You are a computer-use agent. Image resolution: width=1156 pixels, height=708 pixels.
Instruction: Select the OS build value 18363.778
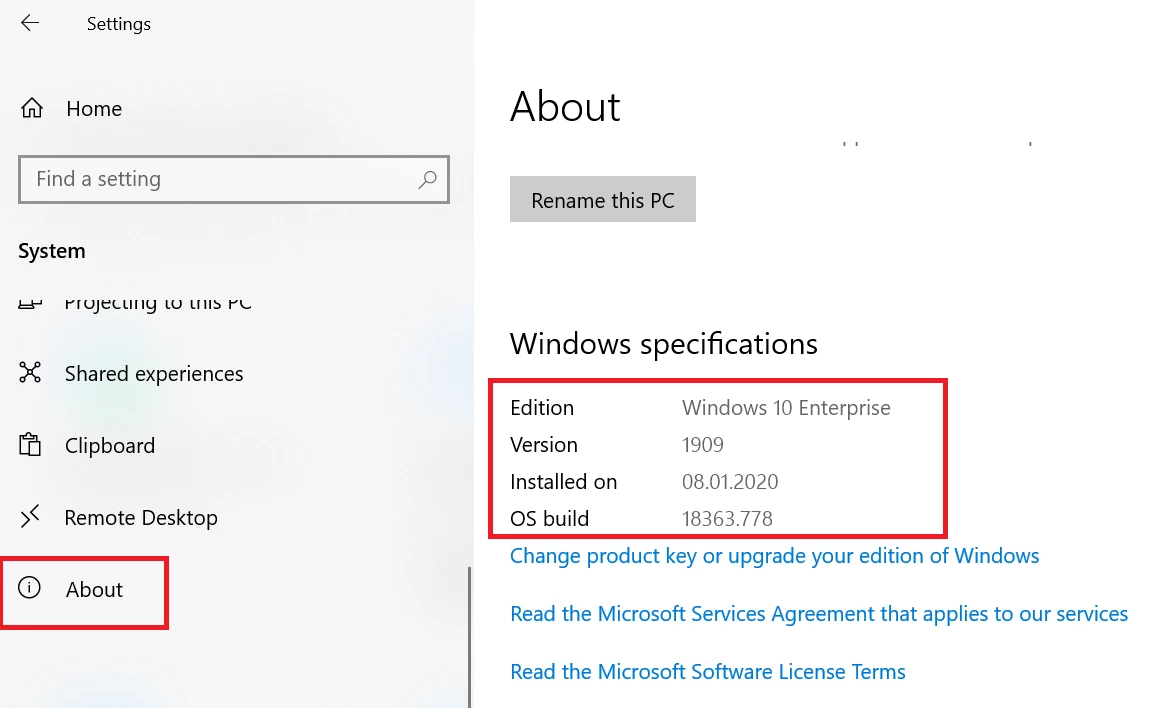(727, 518)
